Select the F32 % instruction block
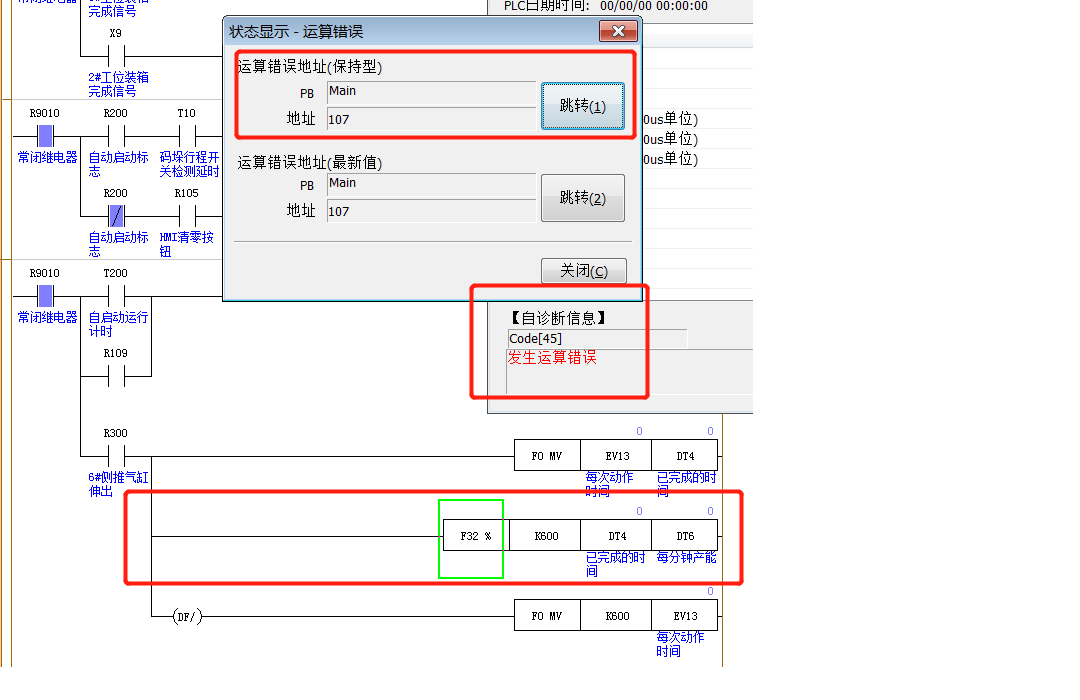This screenshot has height=700, width=1080. click(x=475, y=536)
